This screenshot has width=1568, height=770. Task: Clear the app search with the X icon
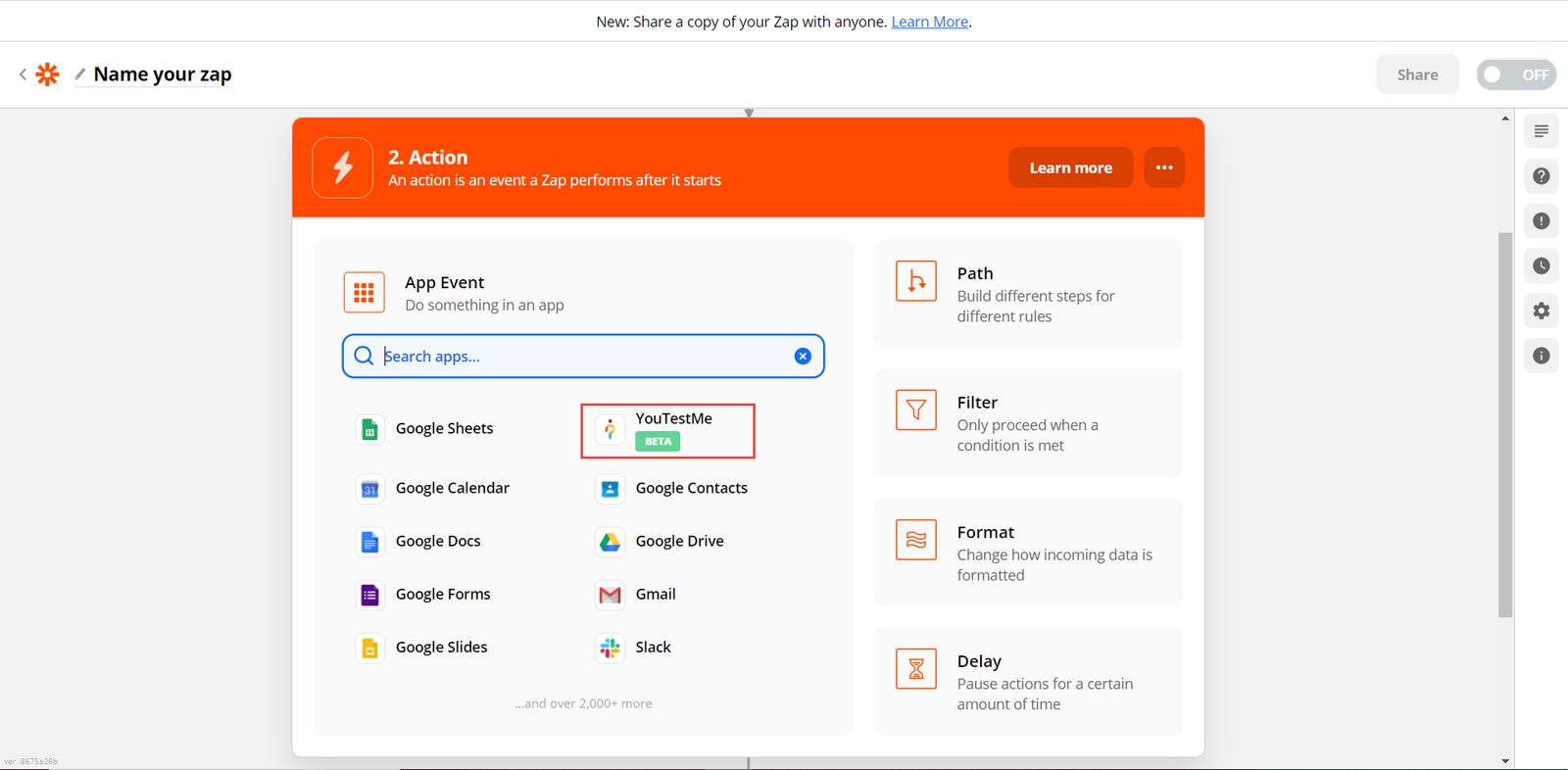(x=803, y=356)
